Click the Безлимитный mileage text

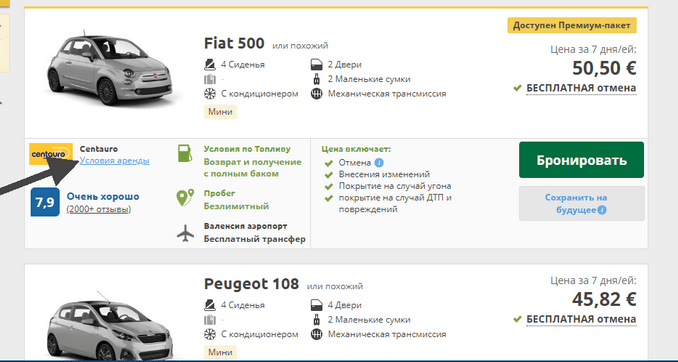tap(236, 206)
